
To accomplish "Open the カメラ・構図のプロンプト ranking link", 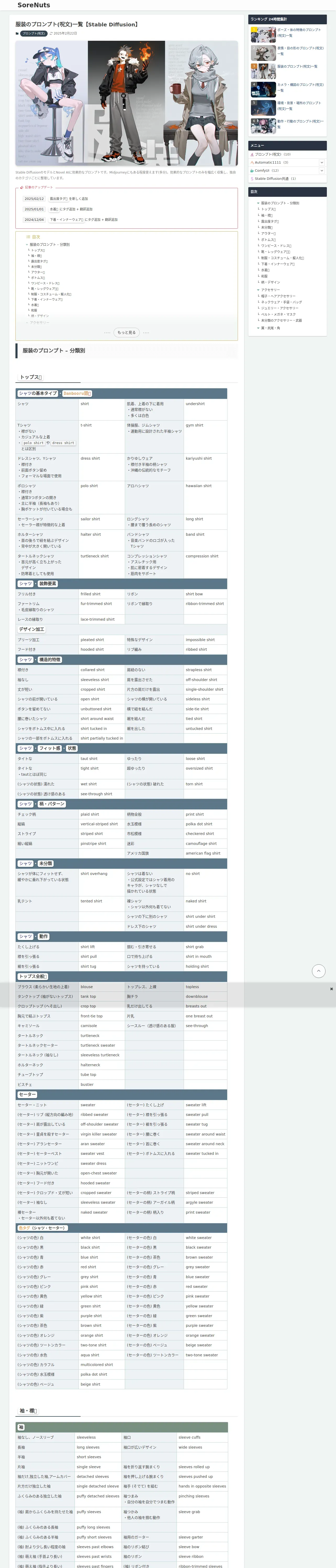I will 300,88.
